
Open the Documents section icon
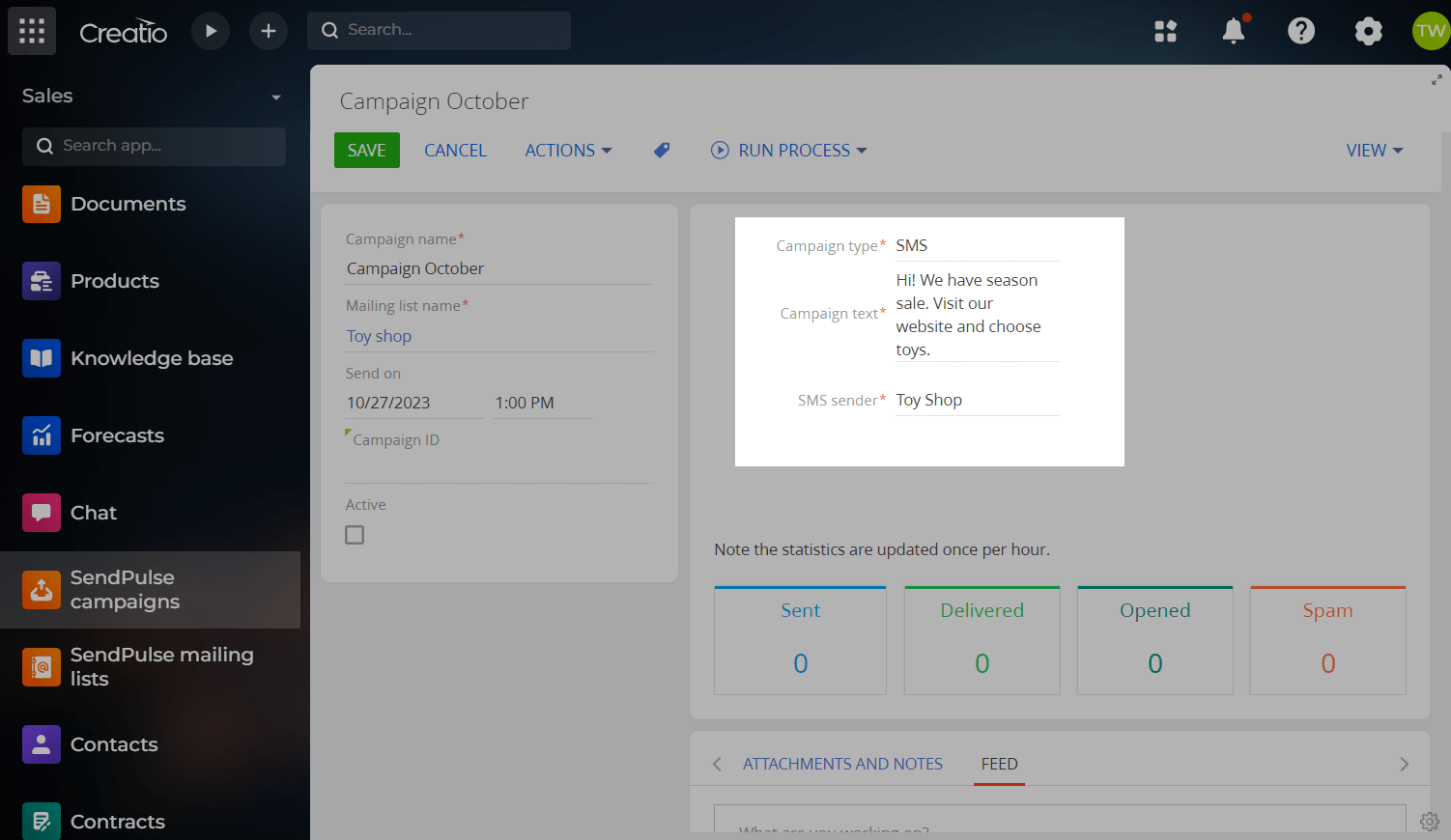(x=42, y=204)
